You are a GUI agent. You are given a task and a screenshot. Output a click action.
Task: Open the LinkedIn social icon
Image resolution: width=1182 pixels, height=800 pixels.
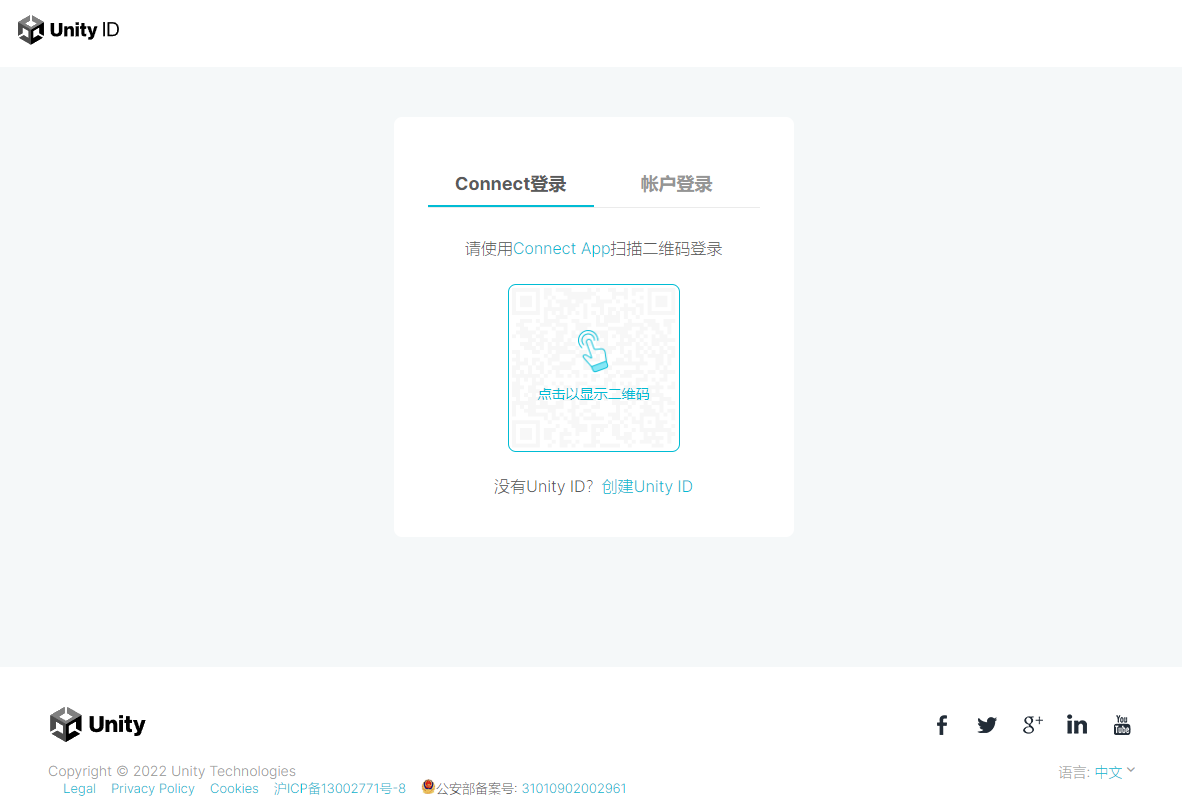(1076, 725)
